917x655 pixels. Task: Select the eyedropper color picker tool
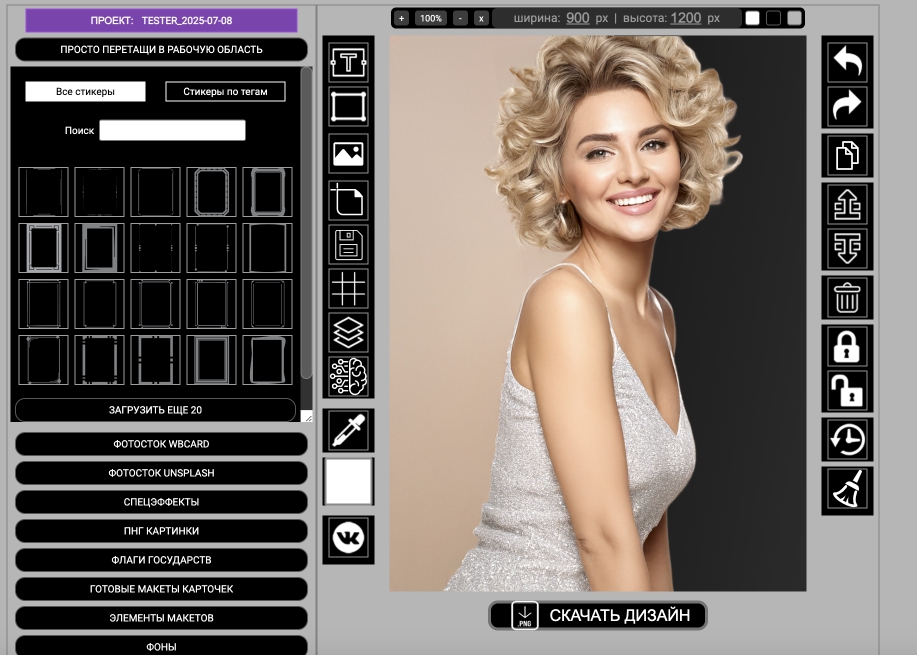pyautogui.click(x=349, y=430)
